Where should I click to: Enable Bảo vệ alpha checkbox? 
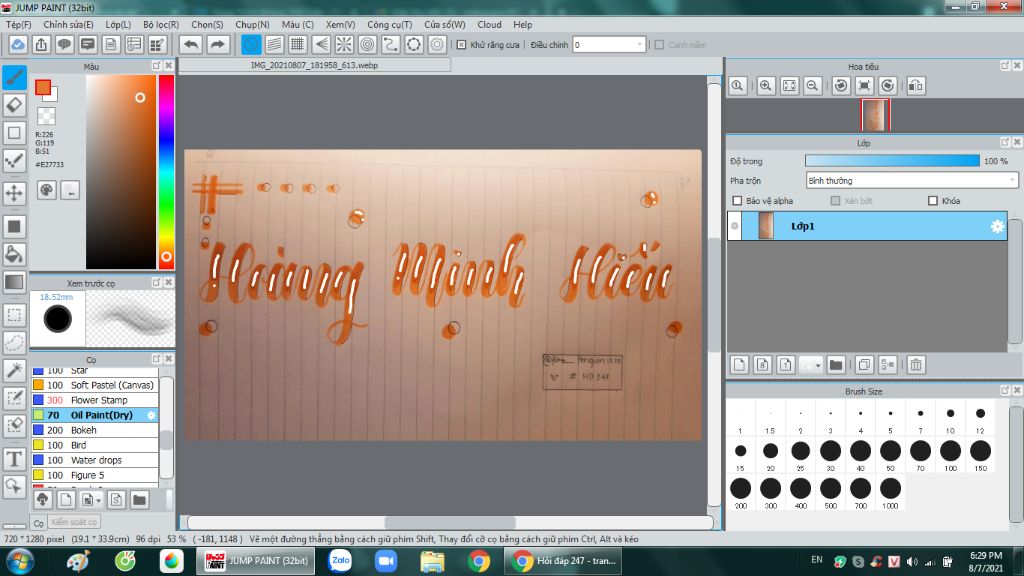(737, 200)
